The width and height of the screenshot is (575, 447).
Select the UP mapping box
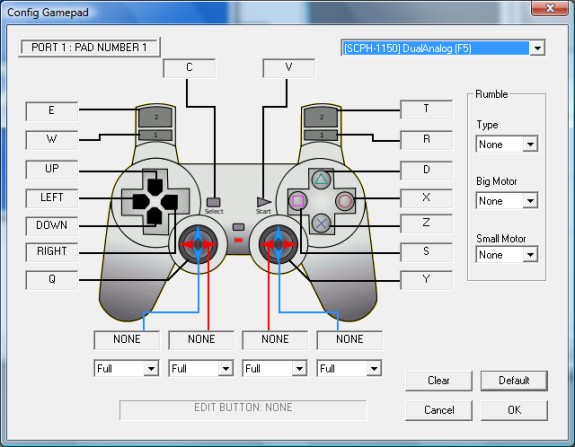[x=52, y=169]
